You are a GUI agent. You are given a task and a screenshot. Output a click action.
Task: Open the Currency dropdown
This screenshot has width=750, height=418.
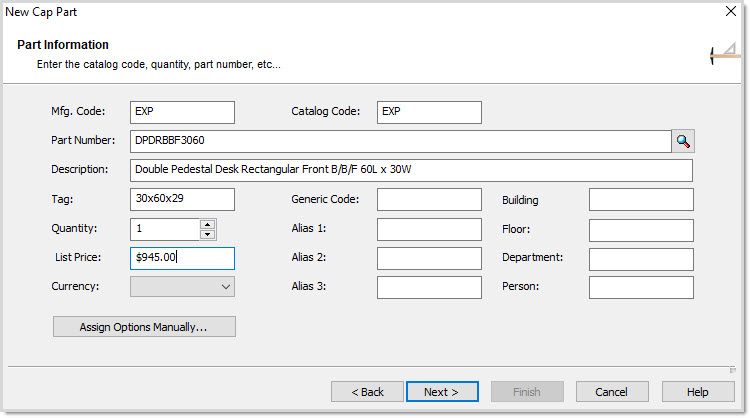tap(182, 286)
